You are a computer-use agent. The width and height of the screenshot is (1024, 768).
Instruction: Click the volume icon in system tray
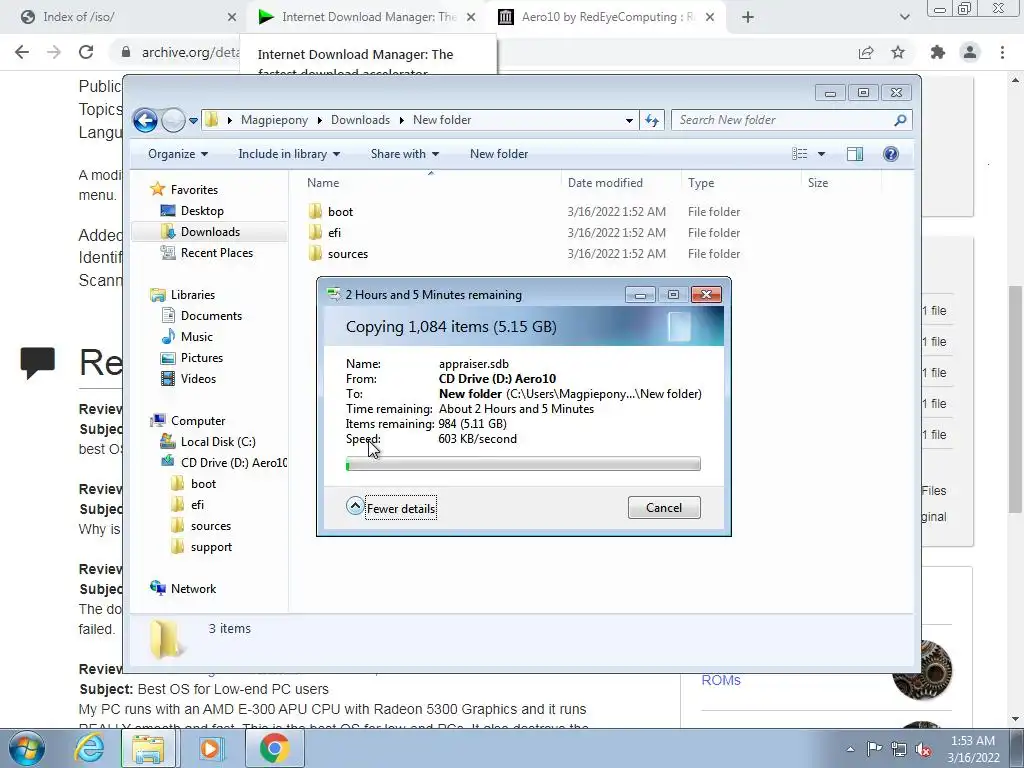tap(923, 750)
